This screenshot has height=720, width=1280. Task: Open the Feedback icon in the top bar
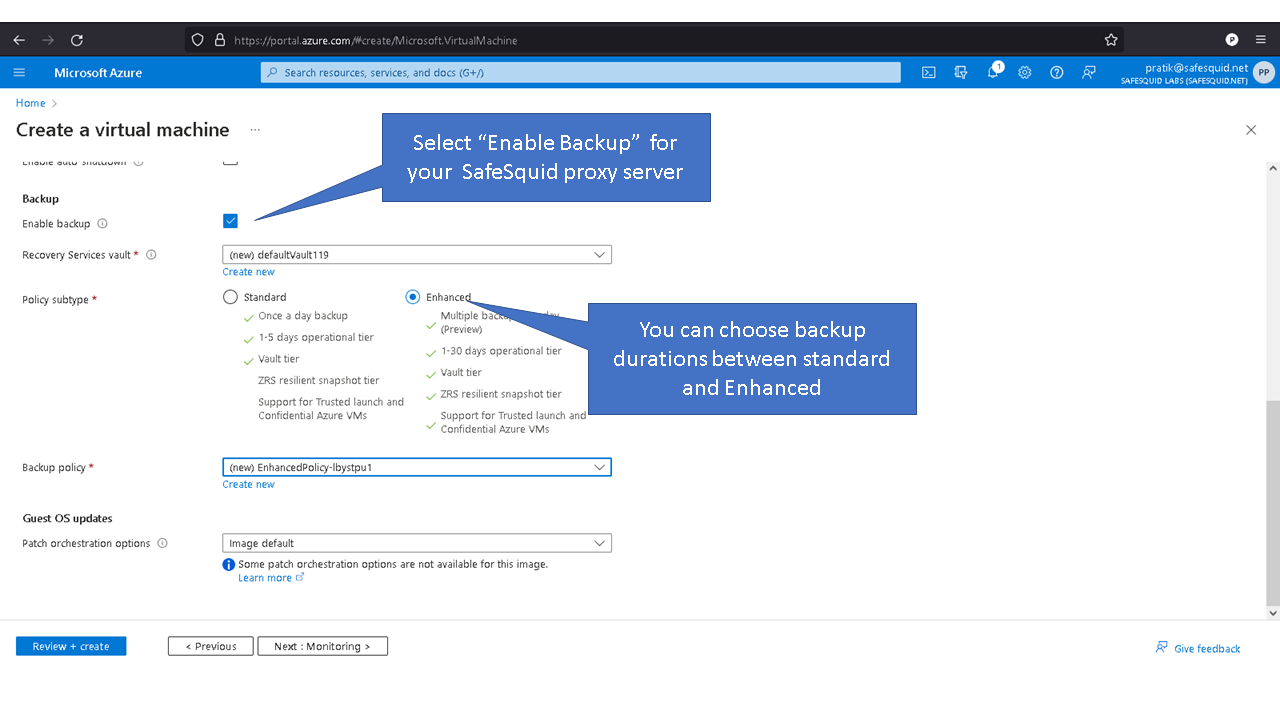[1089, 73]
